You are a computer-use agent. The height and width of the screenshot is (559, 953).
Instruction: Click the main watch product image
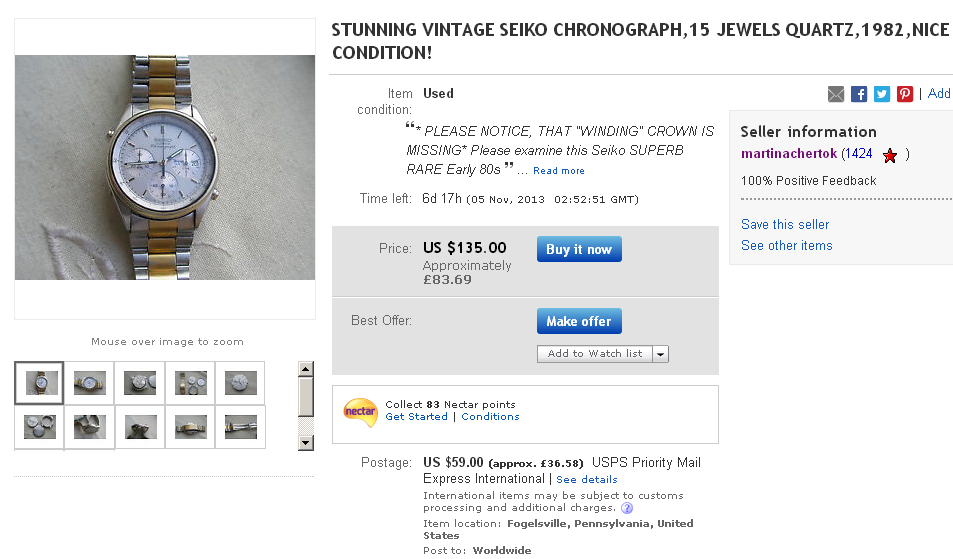[165, 168]
